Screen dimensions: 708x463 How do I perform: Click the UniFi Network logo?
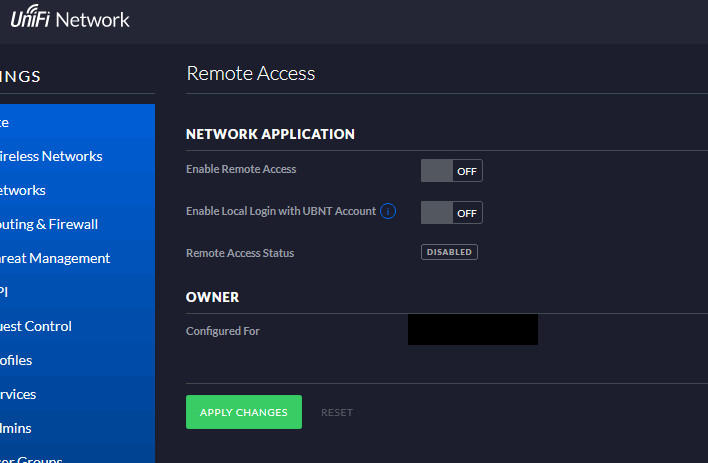tap(70, 17)
